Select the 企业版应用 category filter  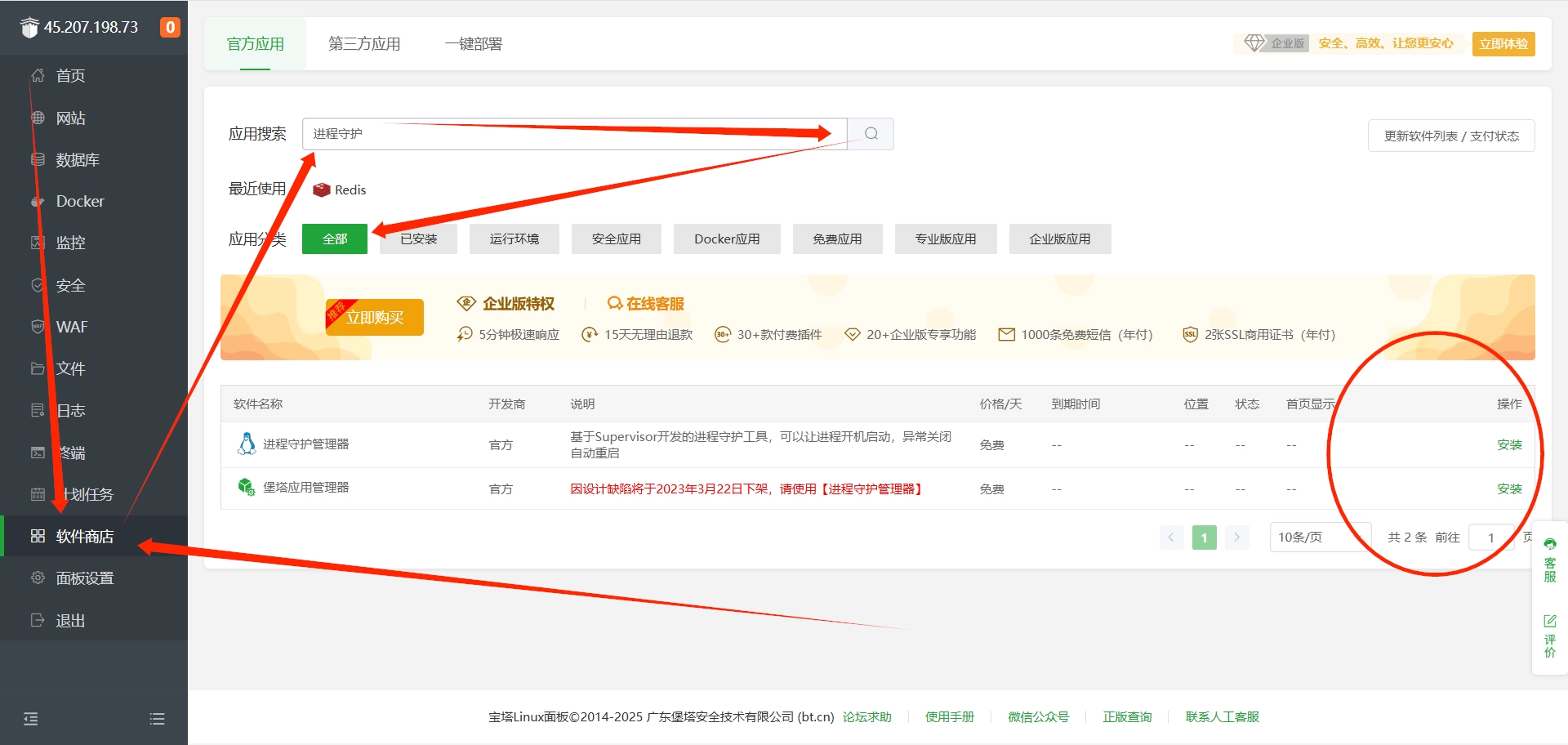pos(1060,239)
